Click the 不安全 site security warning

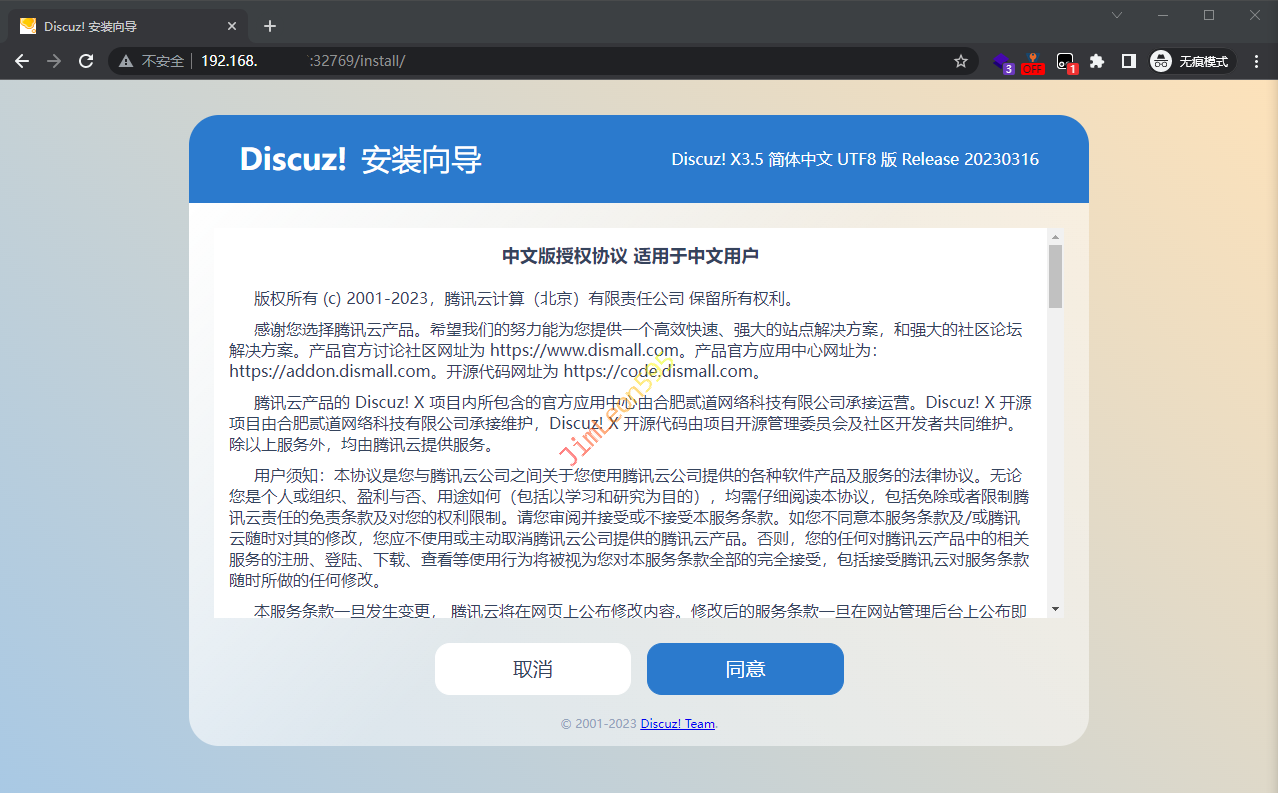[152, 61]
